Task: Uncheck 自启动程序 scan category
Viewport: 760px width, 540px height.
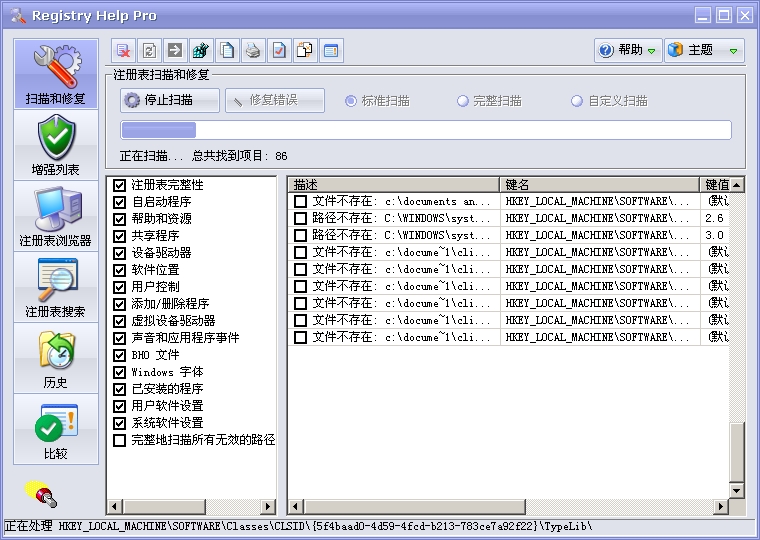Action: [119, 202]
